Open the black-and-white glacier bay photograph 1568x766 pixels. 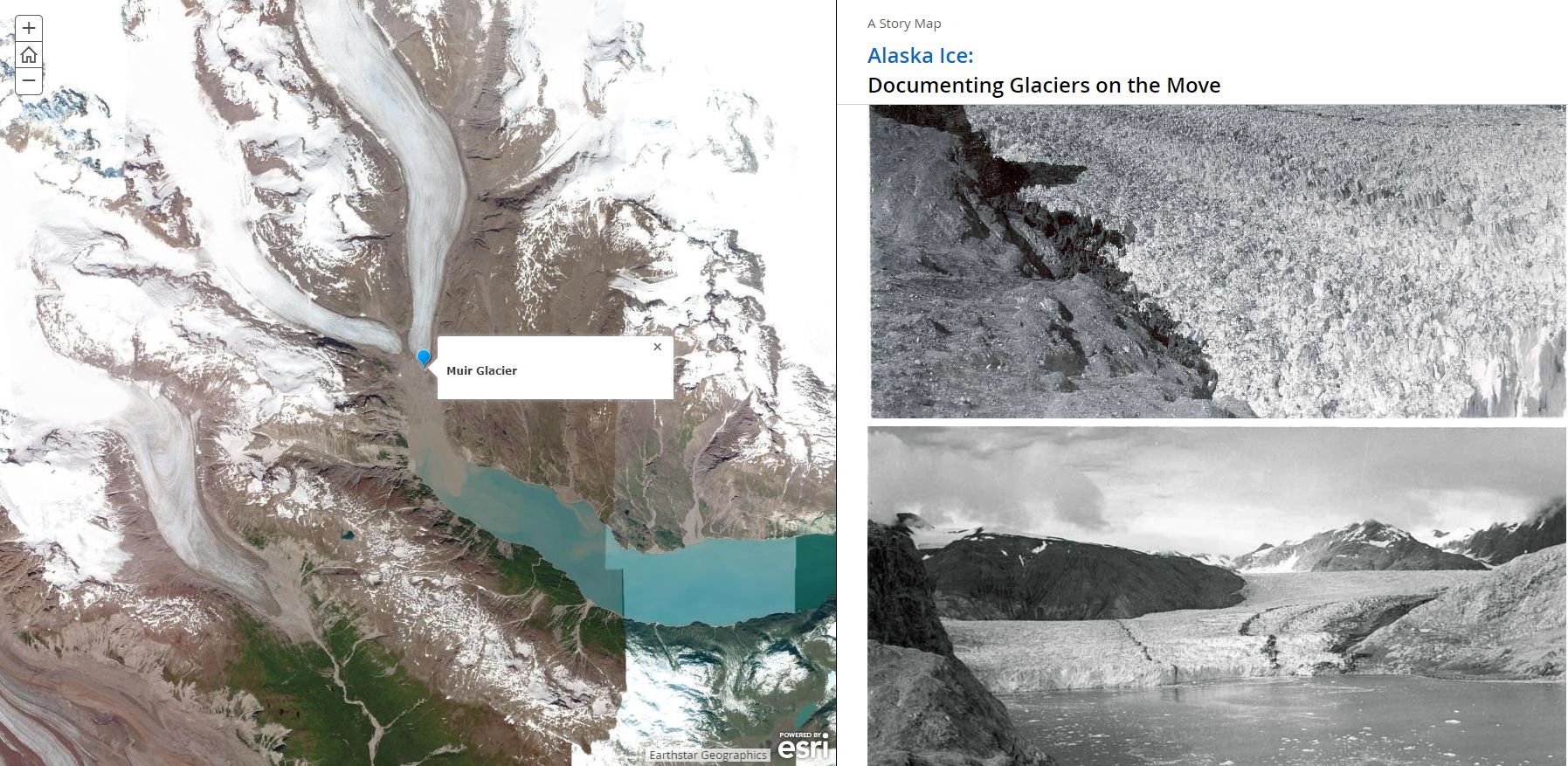(1217, 597)
